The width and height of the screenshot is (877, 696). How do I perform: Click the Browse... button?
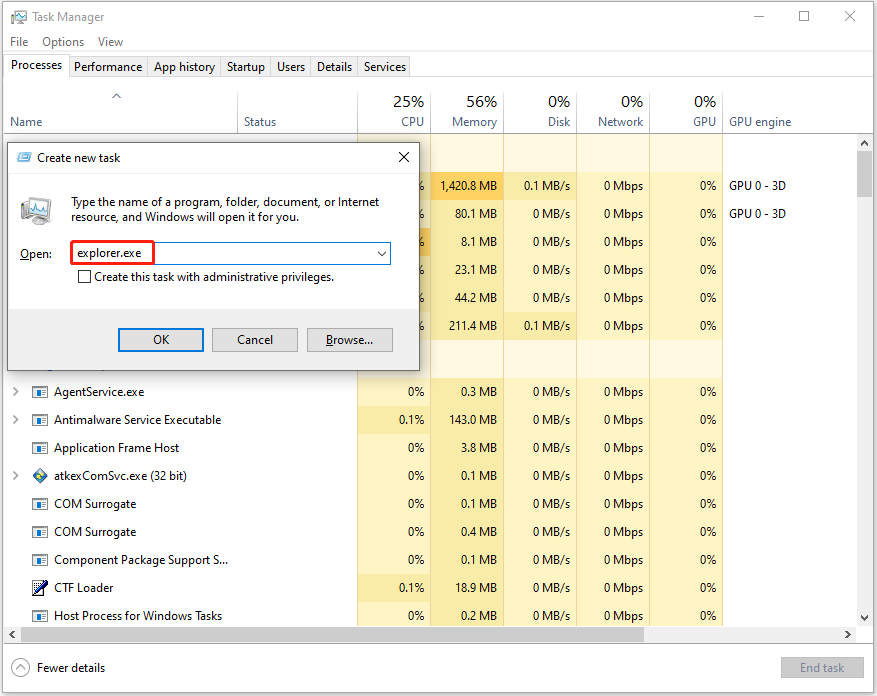(x=350, y=340)
